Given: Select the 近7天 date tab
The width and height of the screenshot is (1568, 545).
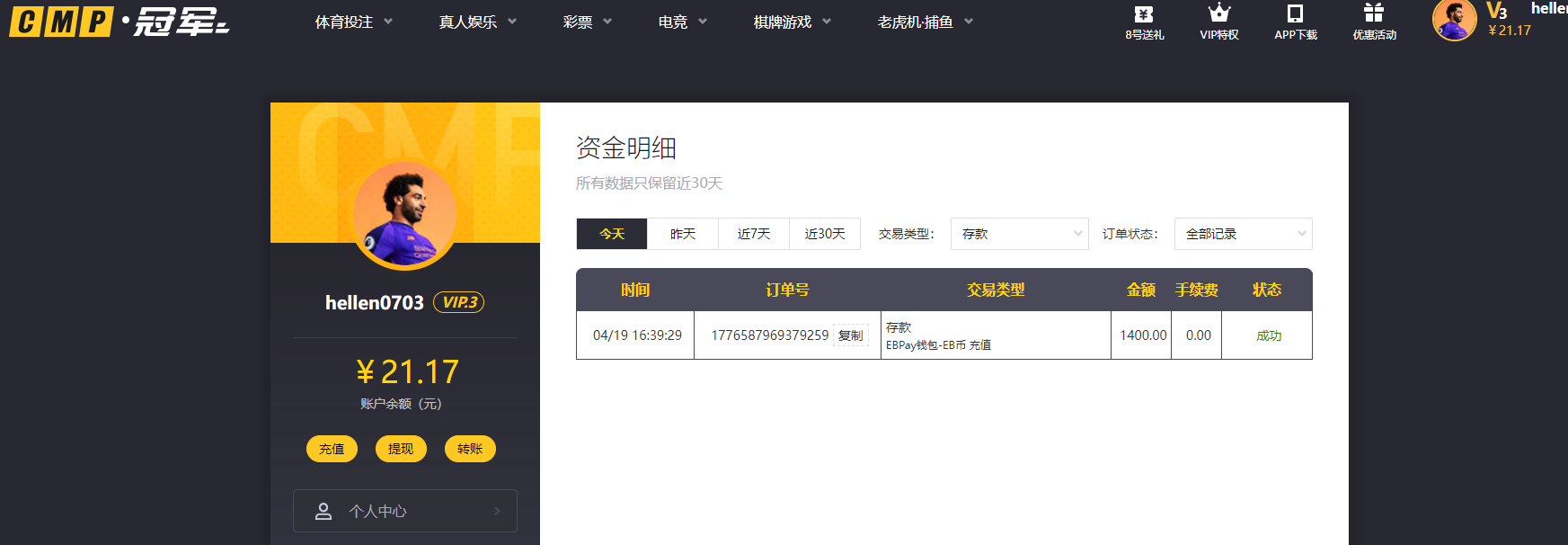Looking at the screenshot, I should [754, 234].
